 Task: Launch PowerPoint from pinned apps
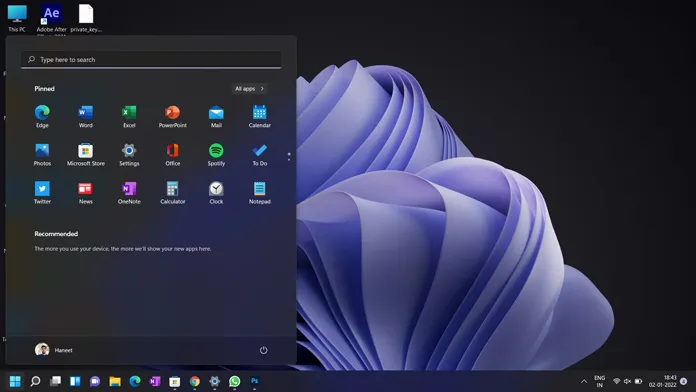click(x=173, y=116)
